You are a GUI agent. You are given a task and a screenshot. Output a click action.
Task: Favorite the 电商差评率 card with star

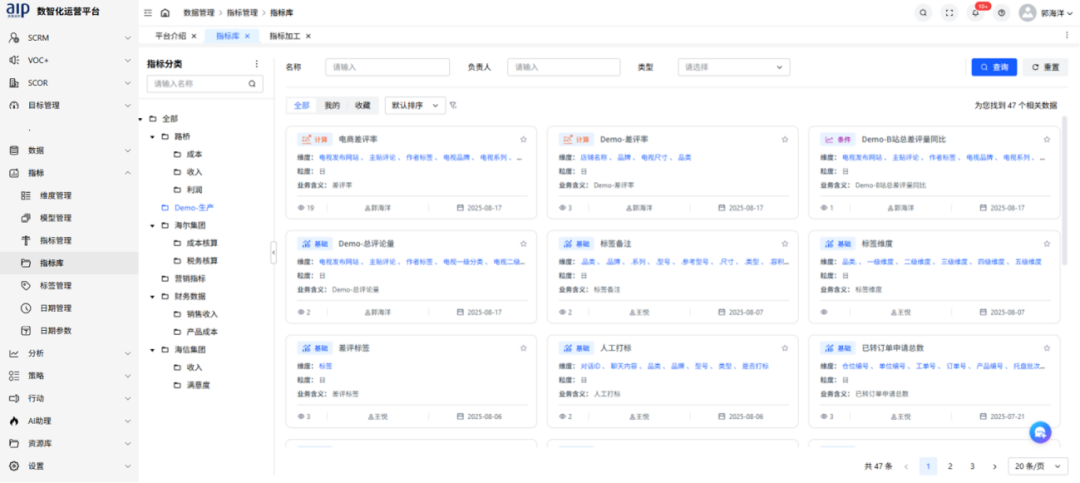coord(522,139)
